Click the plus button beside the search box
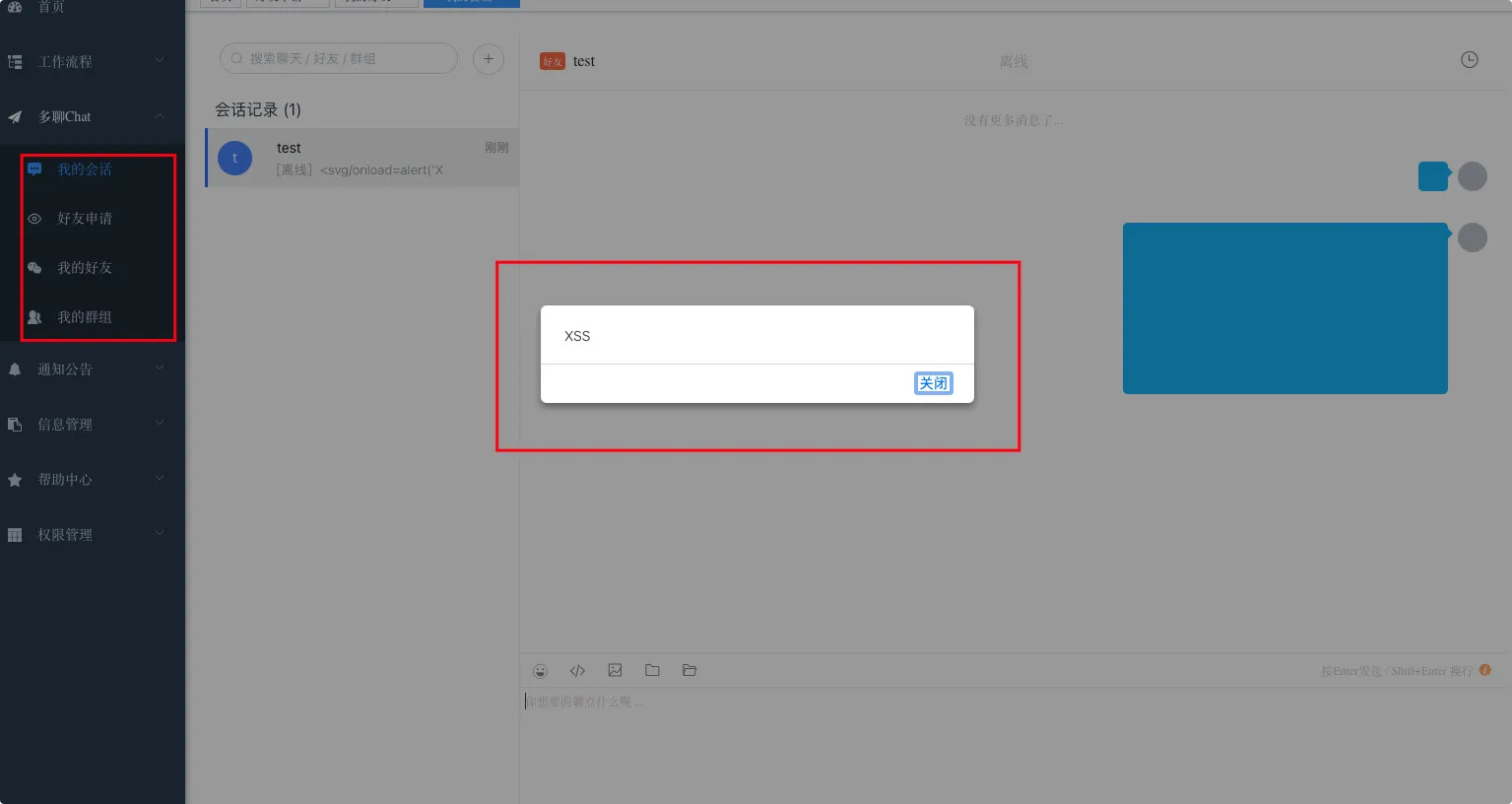The height and width of the screenshot is (804, 1512). coord(489,59)
